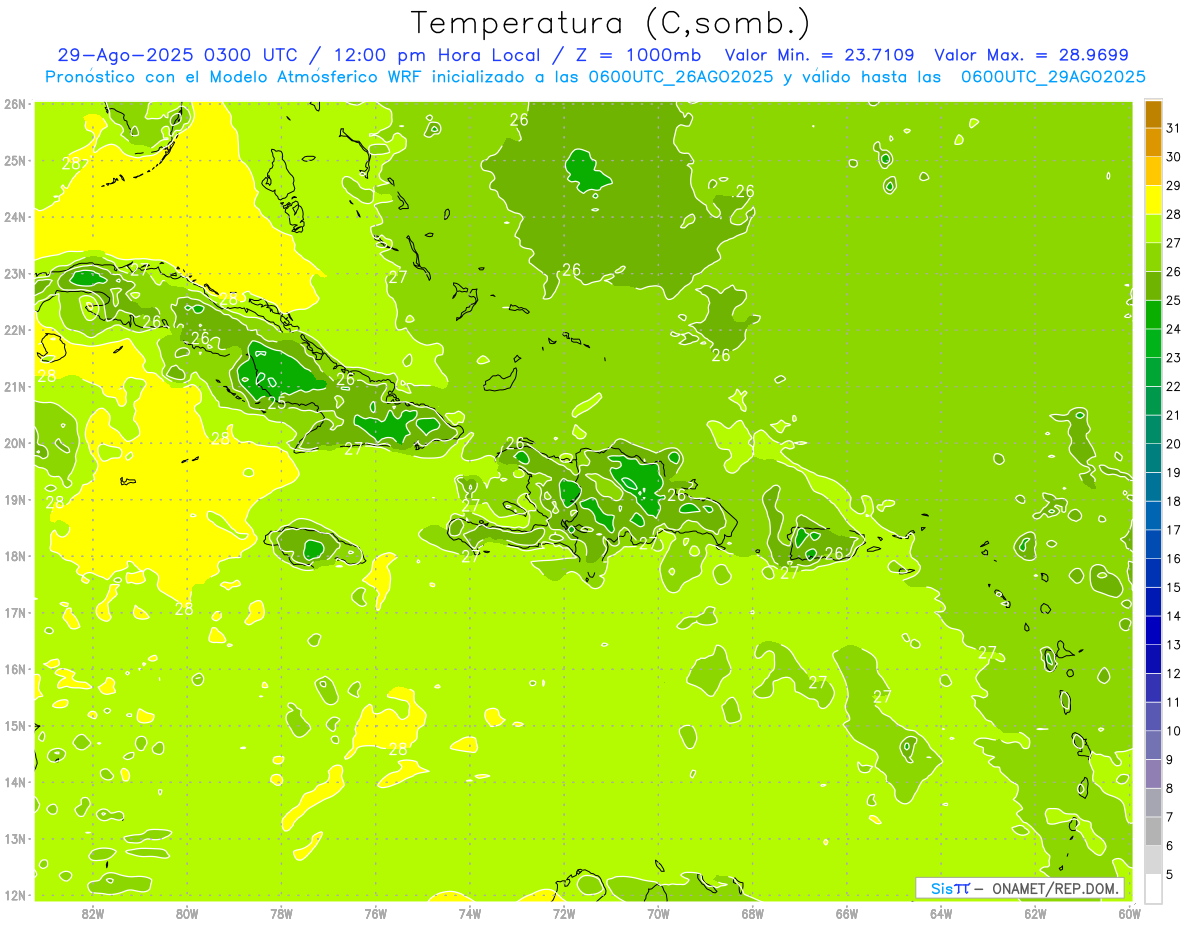1200x927 pixels.
Task: Click the blue swatch between 15 and 16
Action: click(1153, 573)
